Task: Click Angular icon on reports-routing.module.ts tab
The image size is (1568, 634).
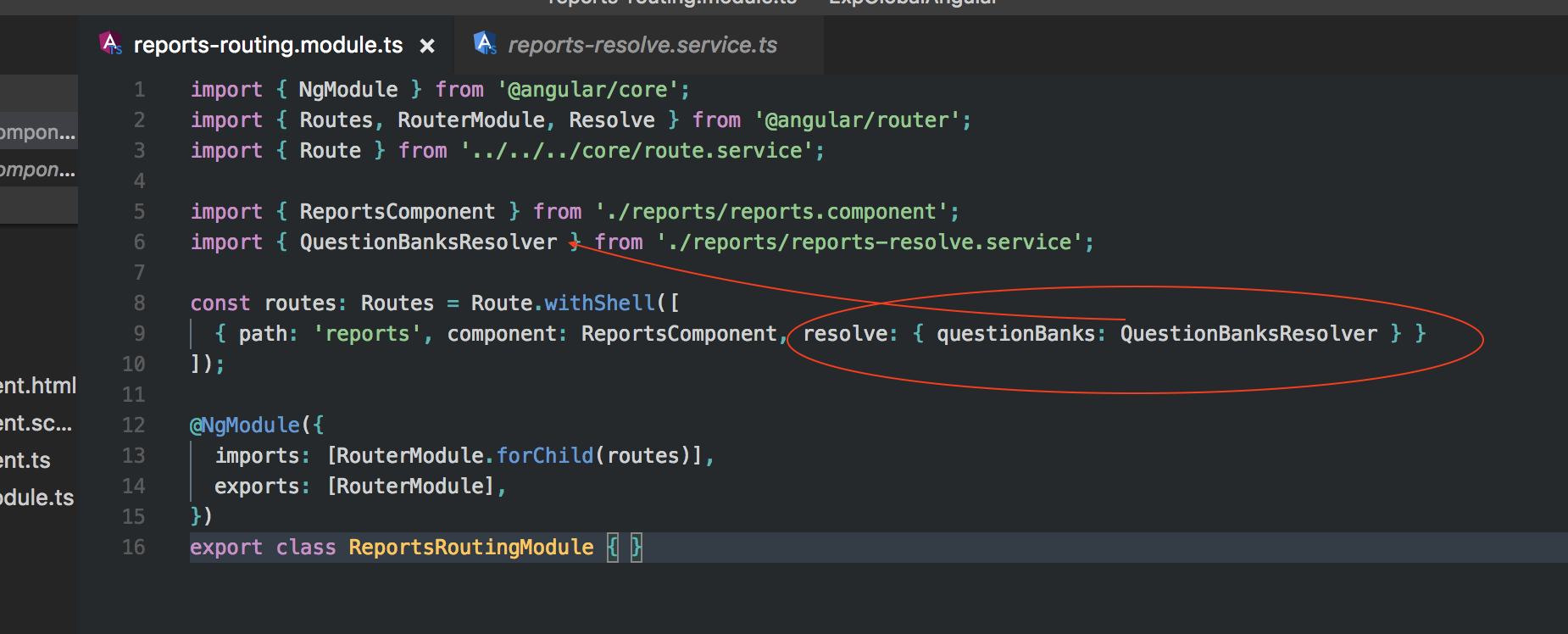Action: click(x=110, y=42)
